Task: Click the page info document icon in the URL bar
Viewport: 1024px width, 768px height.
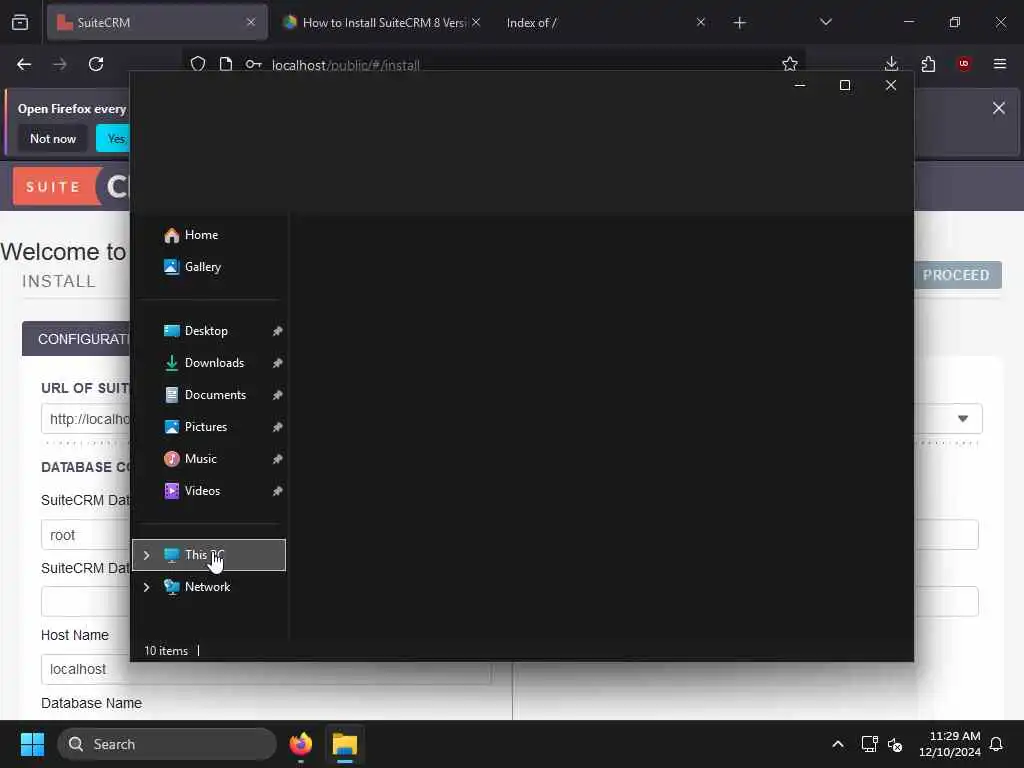Action: 225,64
